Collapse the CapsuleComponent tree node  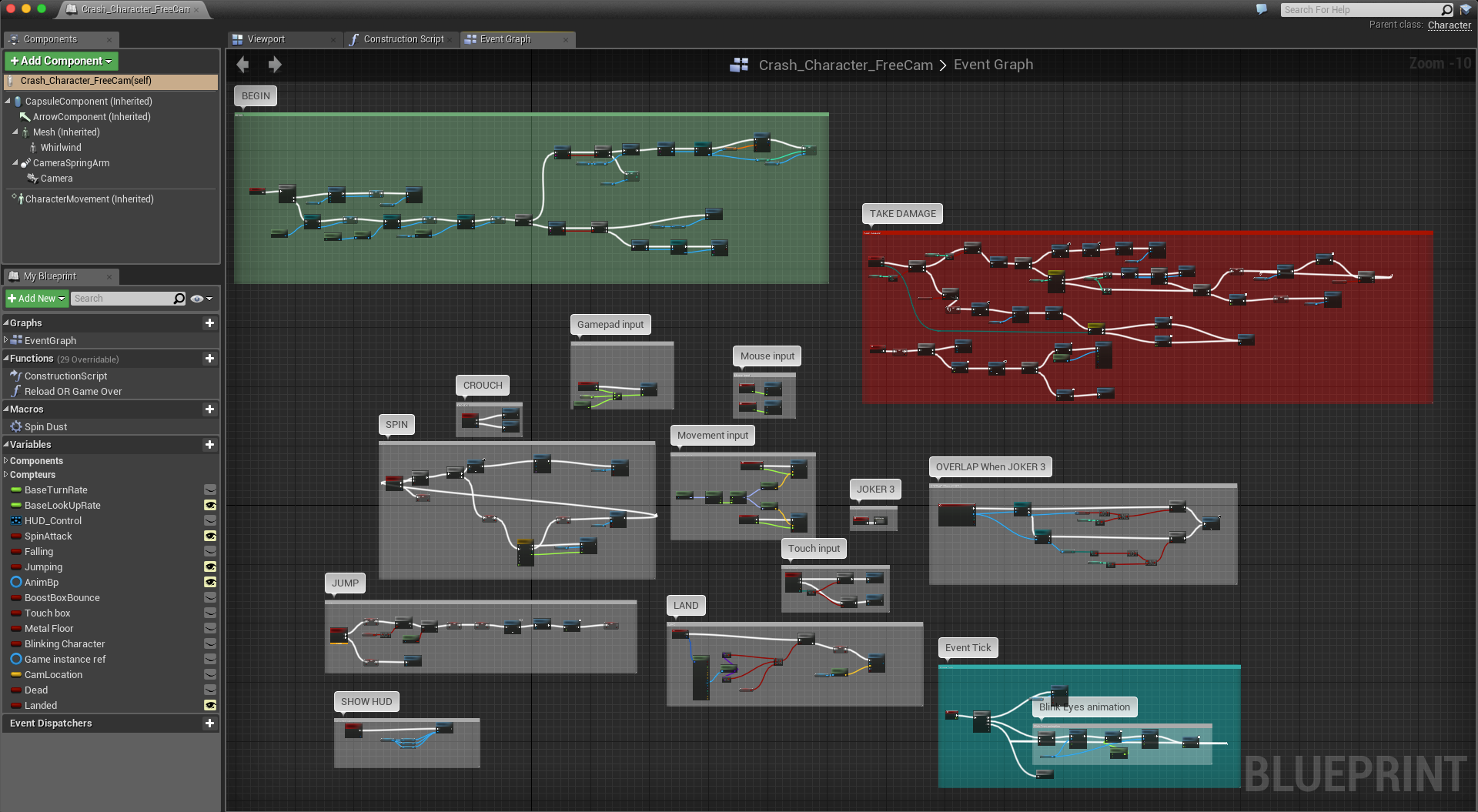coord(8,101)
